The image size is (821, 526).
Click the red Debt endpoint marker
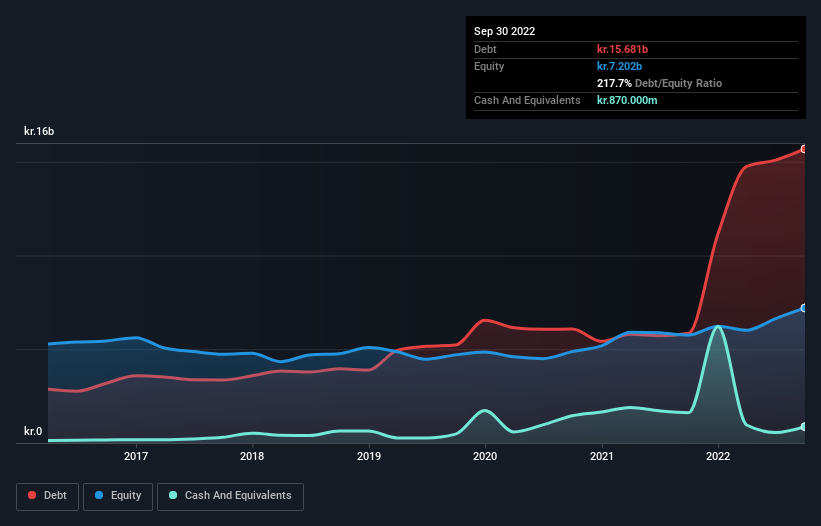click(x=804, y=149)
